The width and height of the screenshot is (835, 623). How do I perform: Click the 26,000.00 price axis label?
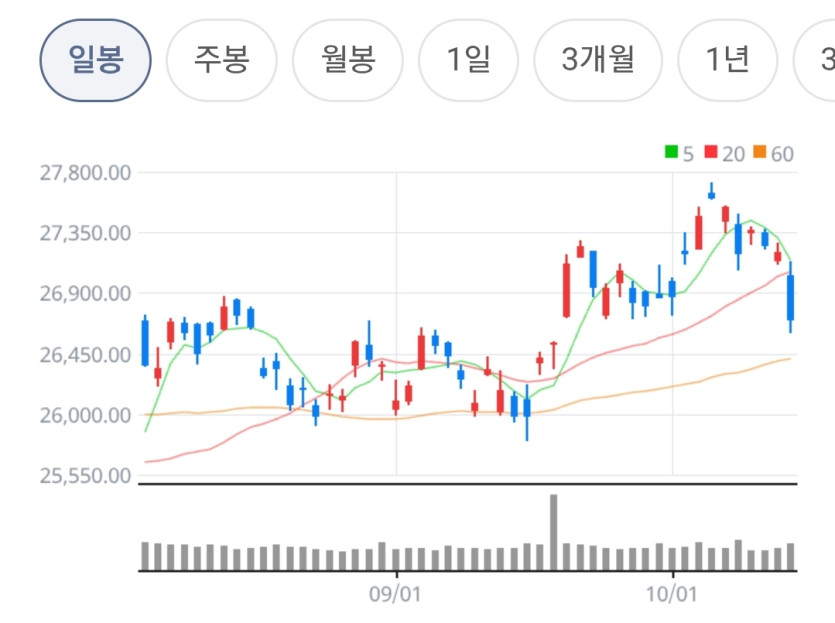[85, 415]
